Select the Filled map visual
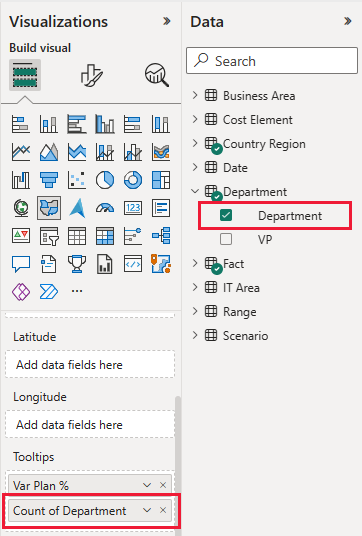This screenshot has height=536, width=362. (x=49, y=208)
